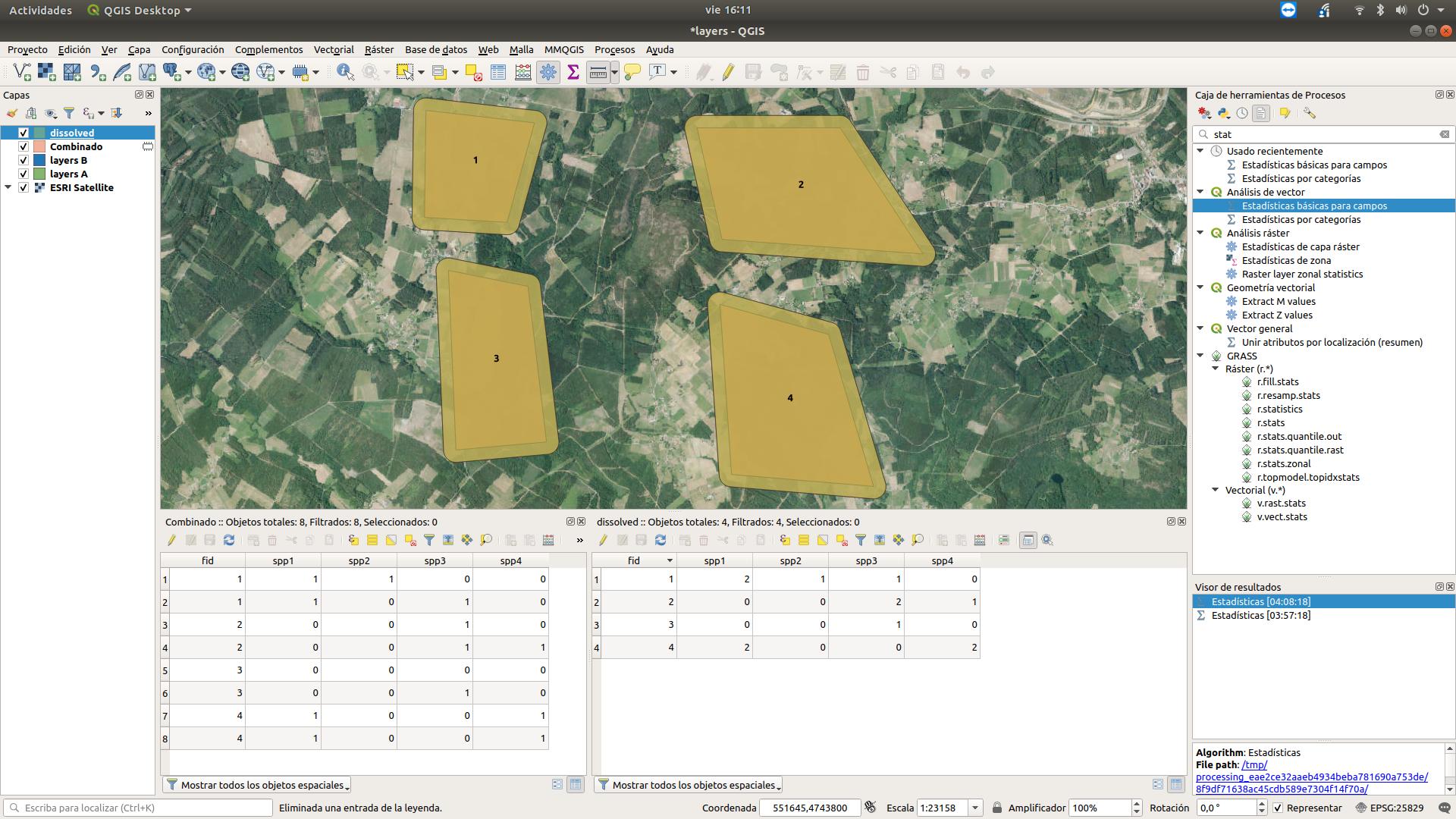This screenshot has height=819, width=1456.
Task: Open the Procesos menu
Action: click(x=614, y=49)
